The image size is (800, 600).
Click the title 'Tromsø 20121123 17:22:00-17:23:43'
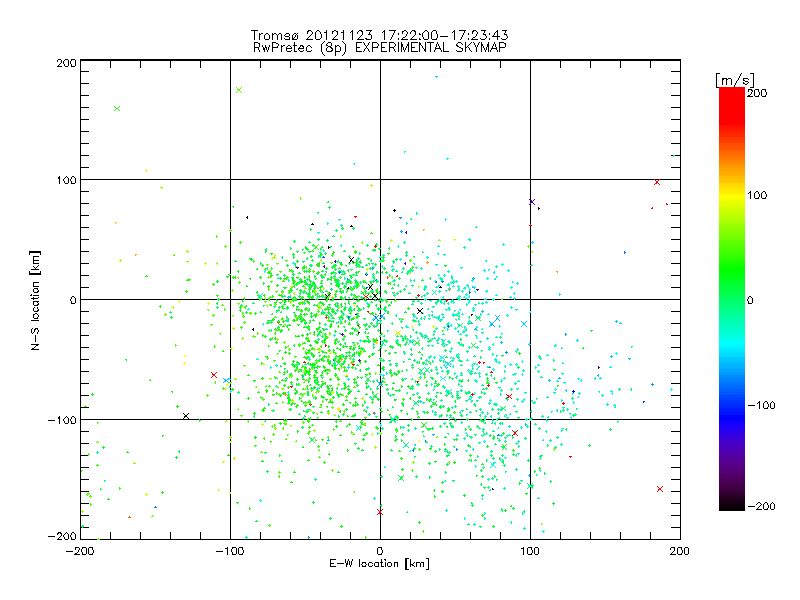(380, 35)
